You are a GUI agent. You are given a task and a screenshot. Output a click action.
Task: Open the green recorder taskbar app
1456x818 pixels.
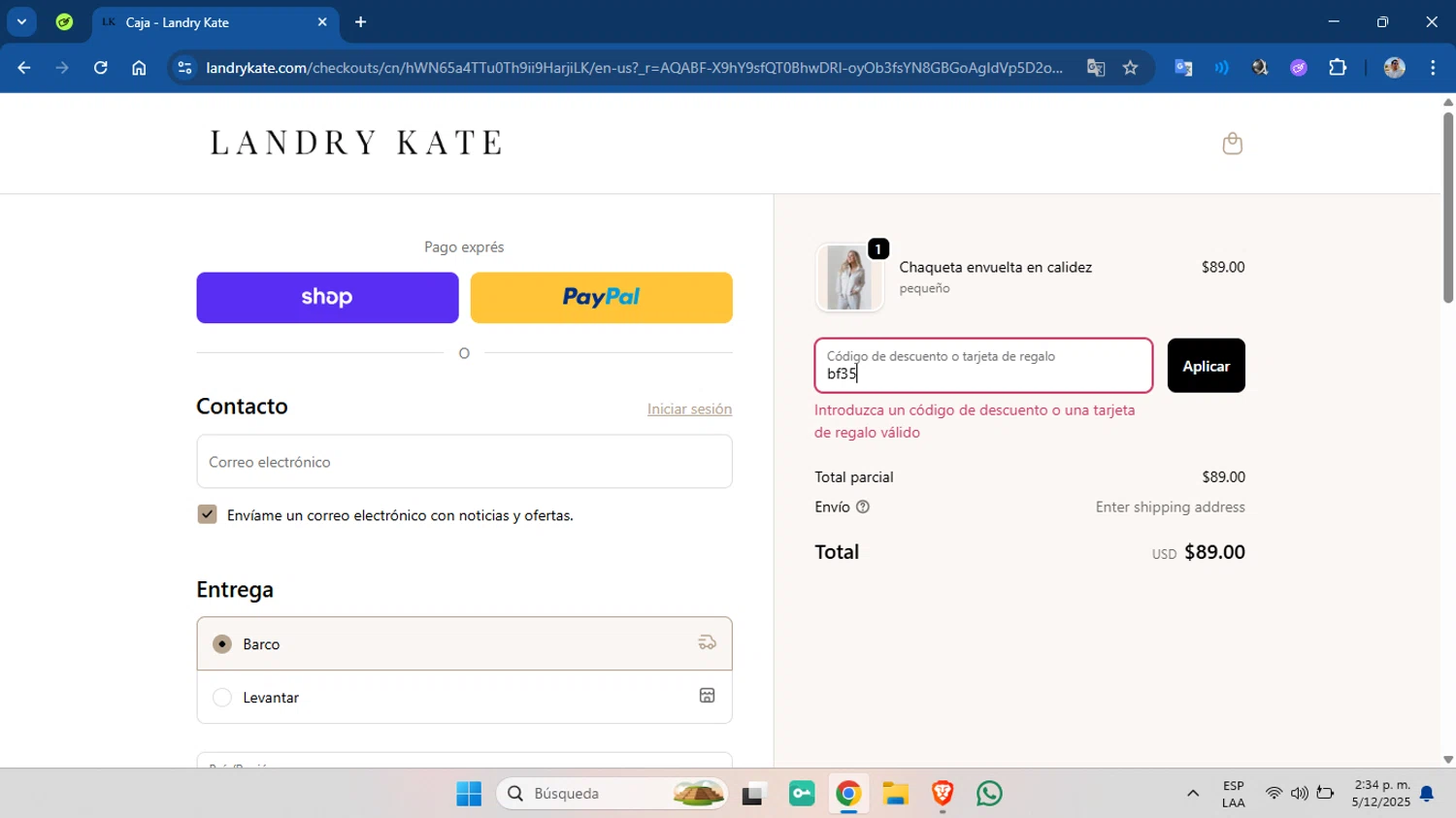point(802,794)
